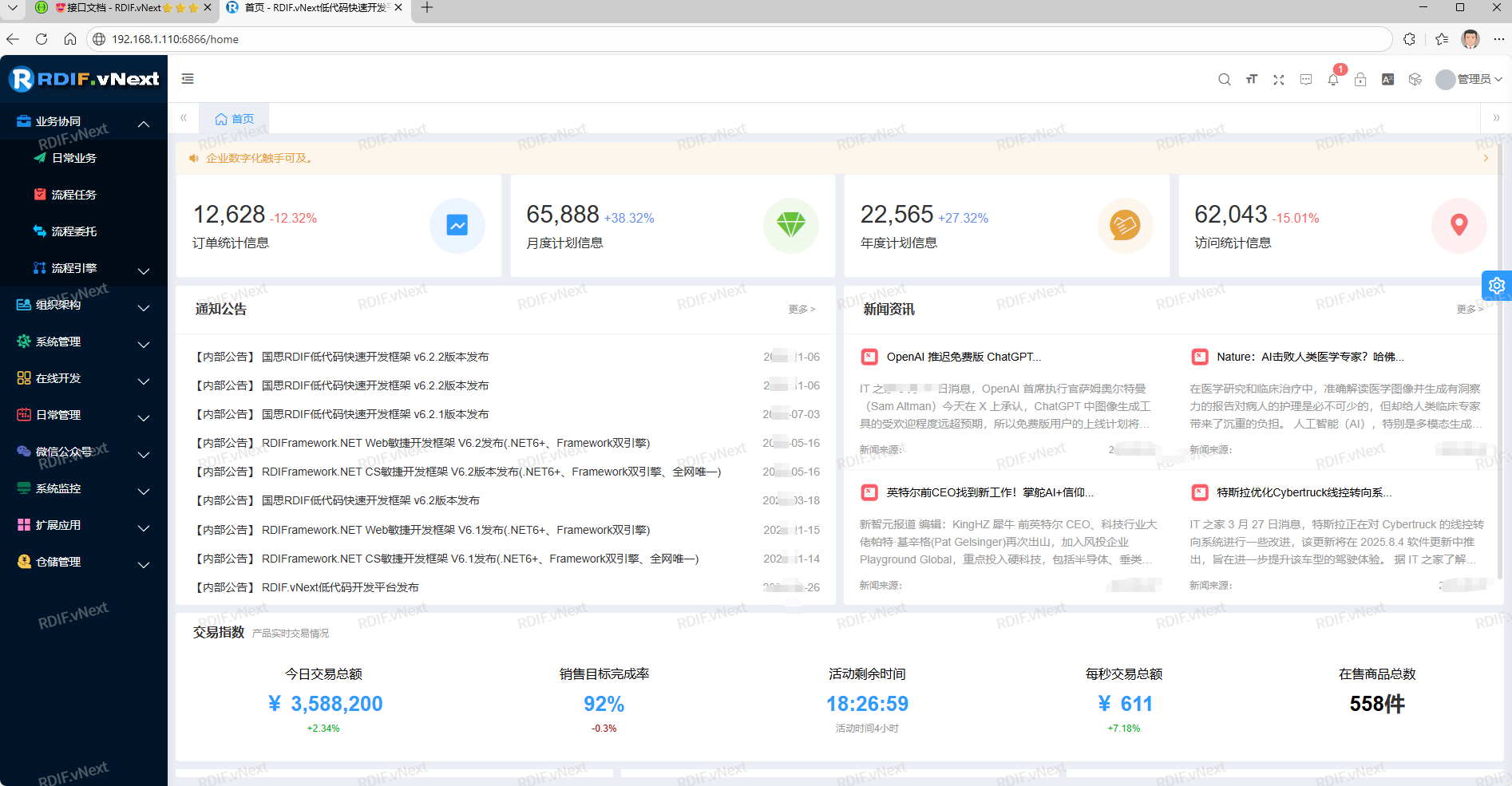Toggle the sidebar collapse hamburger icon
Screen dimensions: 1512x786
pyautogui.click(x=188, y=78)
